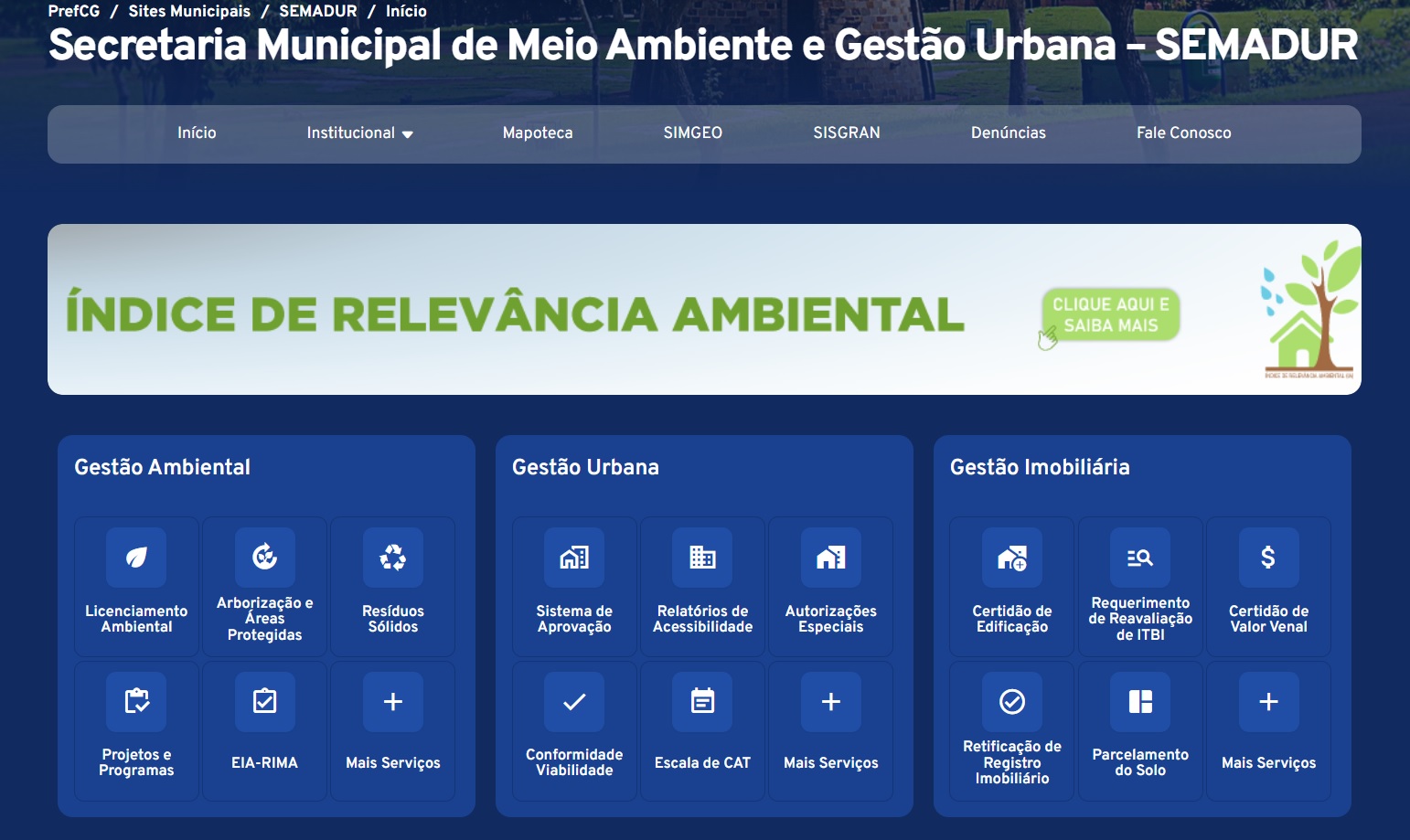Click the Certidão de Valor Venal dollar icon
Viewport: 1410px width, 840px height.
[1268, 558]
